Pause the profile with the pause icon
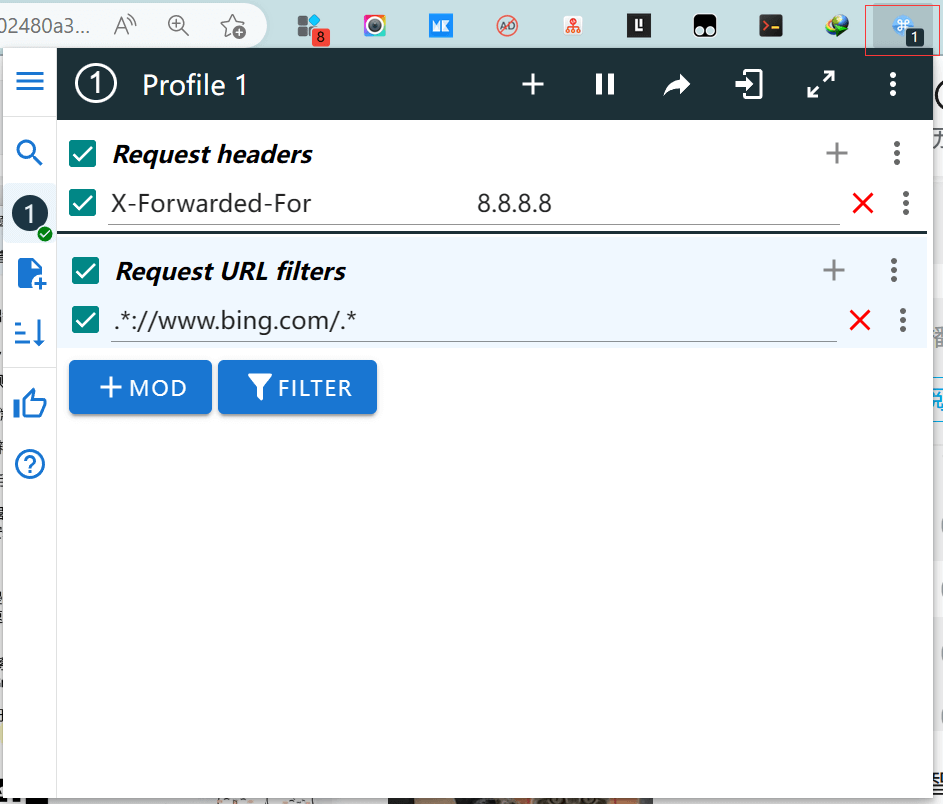Screen dimensions: 943x804 click(x=605, y=85)
